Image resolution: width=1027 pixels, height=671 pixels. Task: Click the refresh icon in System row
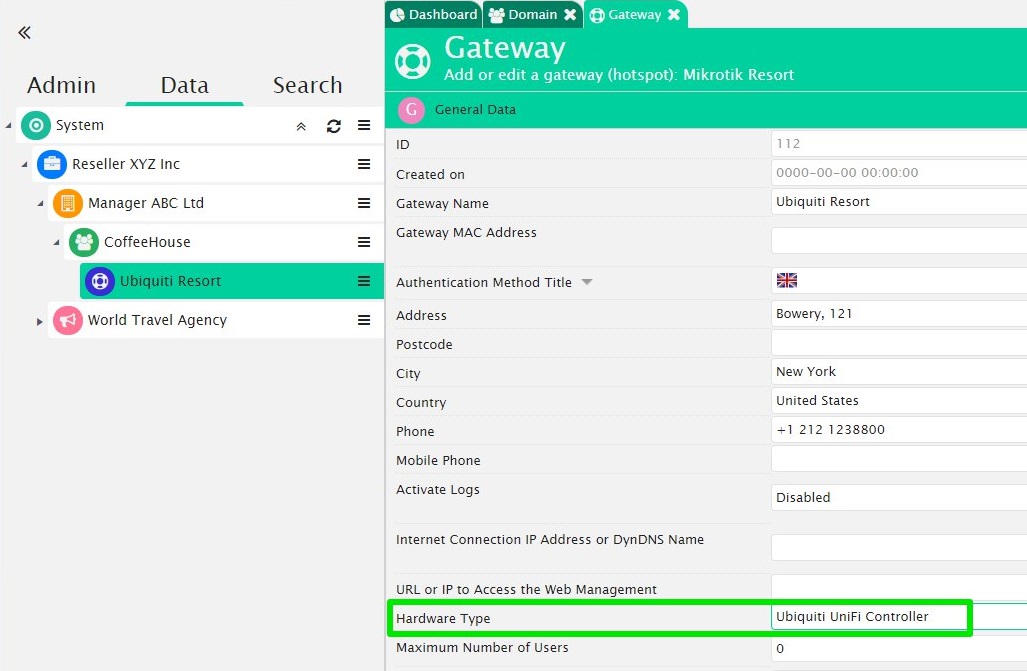coord(334,126)
